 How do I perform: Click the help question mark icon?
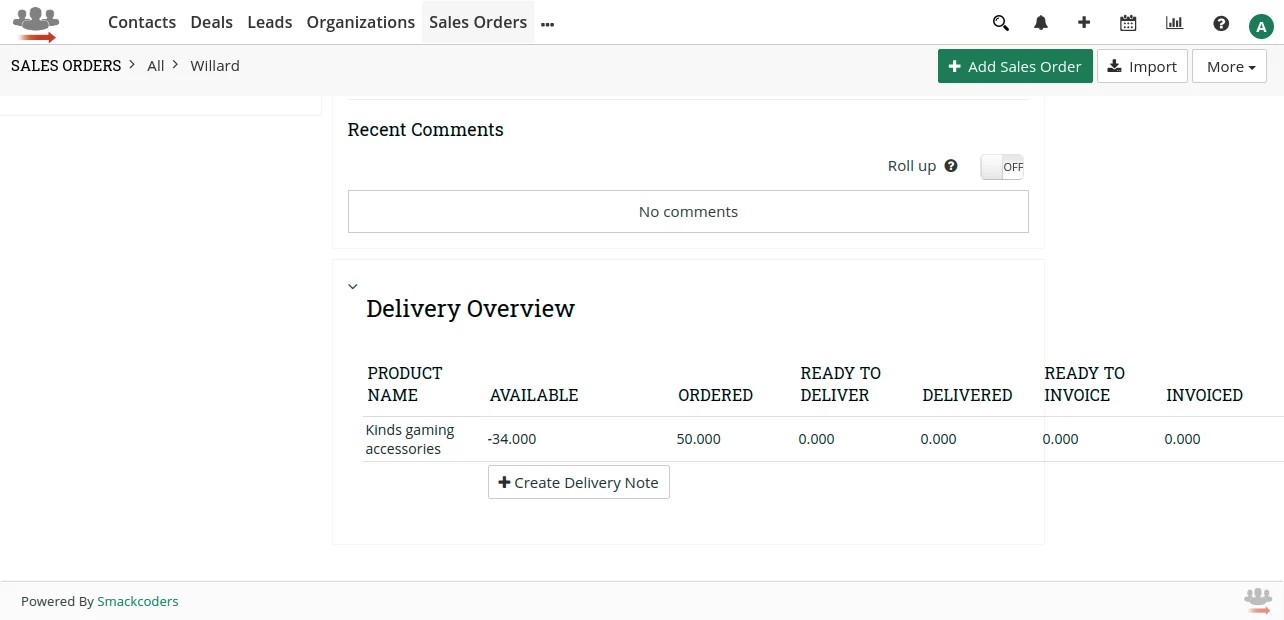(x=1220, y=22)
